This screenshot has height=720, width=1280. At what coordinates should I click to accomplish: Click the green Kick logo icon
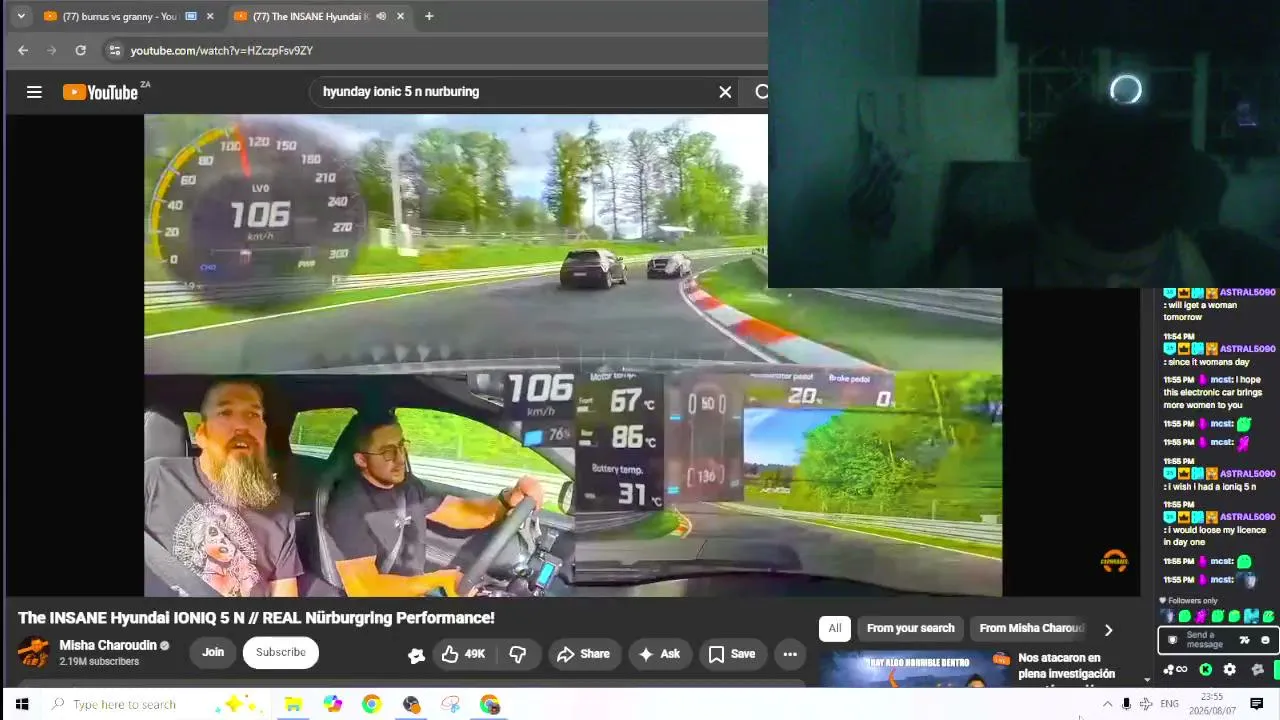click(1206, 670)
